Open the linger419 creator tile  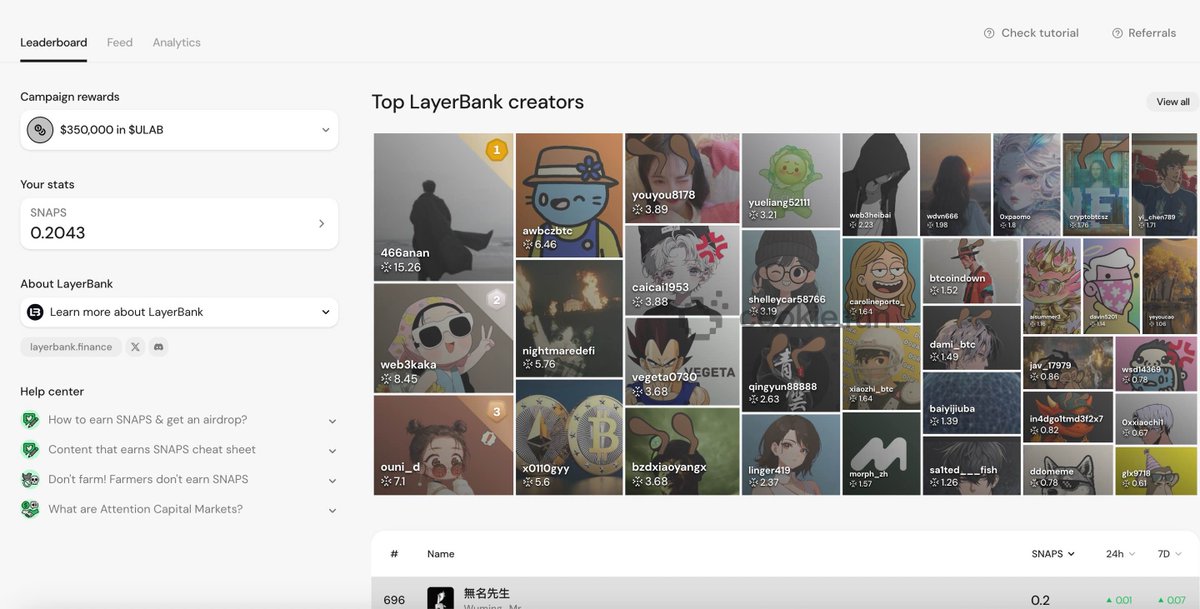coord(790,454)
